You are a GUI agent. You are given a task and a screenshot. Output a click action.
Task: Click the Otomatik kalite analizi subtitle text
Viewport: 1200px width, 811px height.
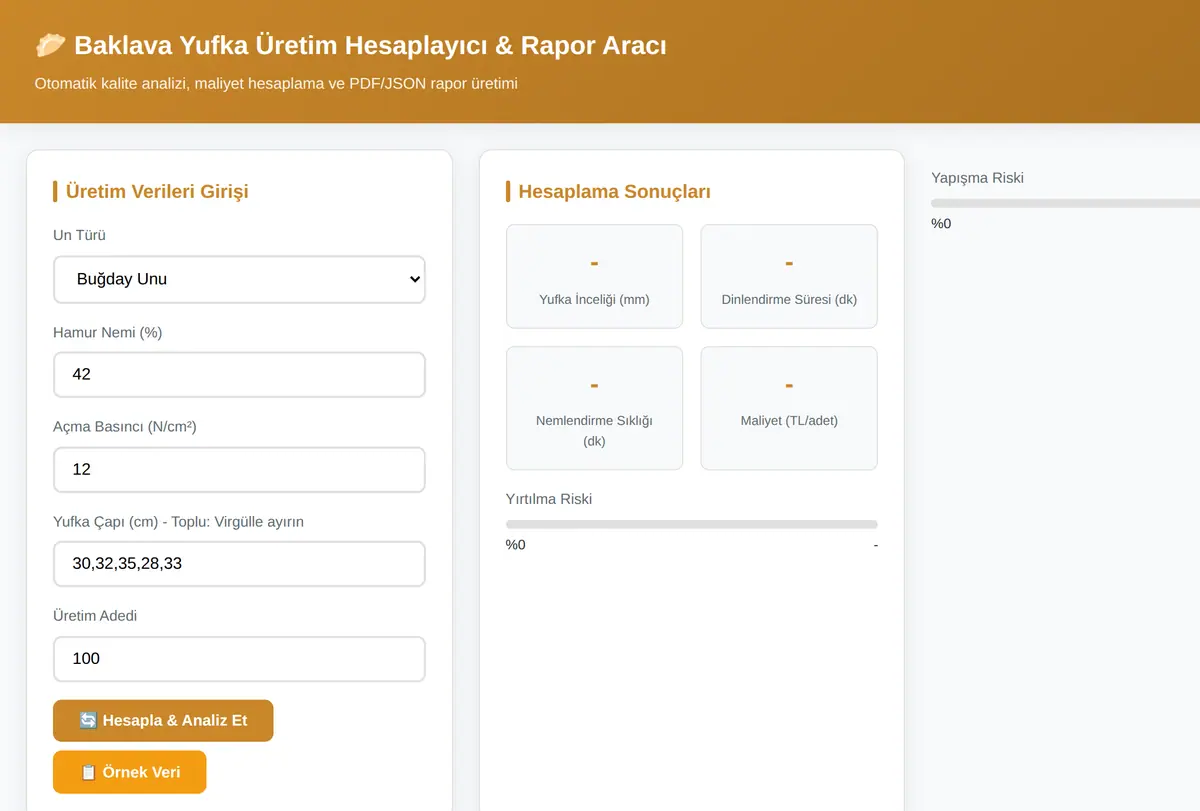[x=276, y=84]
